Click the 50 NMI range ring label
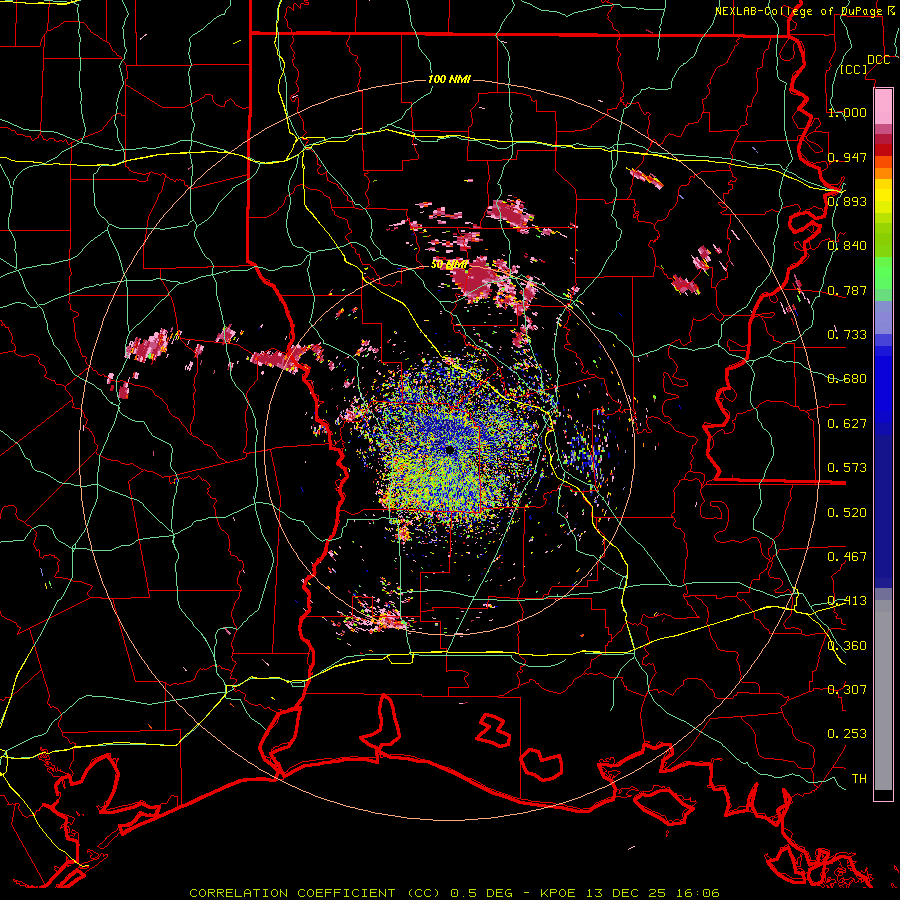Viewport: 900px width, 900px height. click(x=449, y=265)
